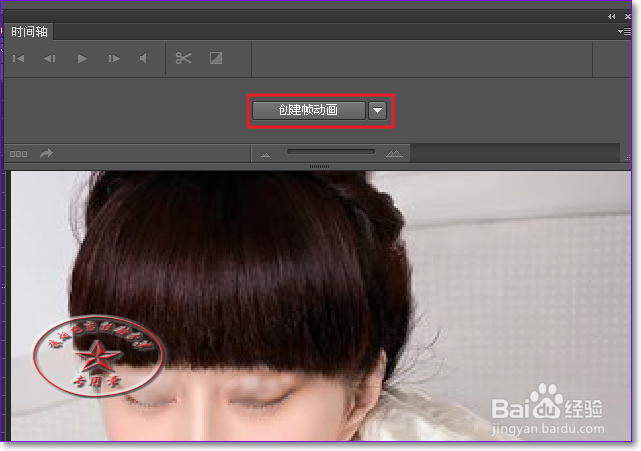Advance to the next frame
This screenshot has height=451, width=641.
[x=114, y=58]
